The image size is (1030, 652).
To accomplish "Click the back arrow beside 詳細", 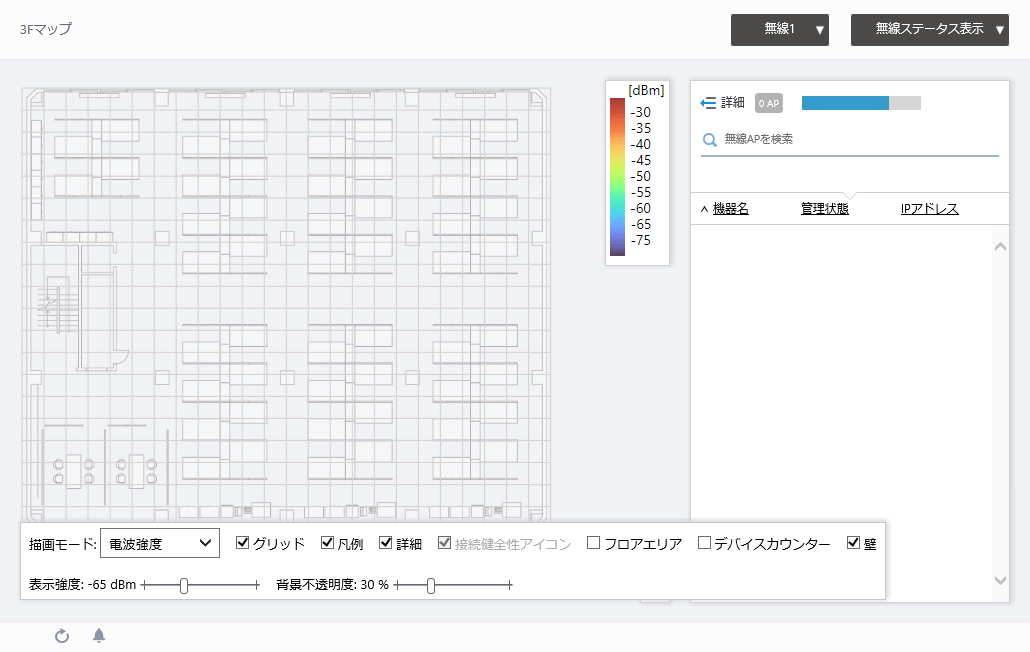I will [707, 103].
